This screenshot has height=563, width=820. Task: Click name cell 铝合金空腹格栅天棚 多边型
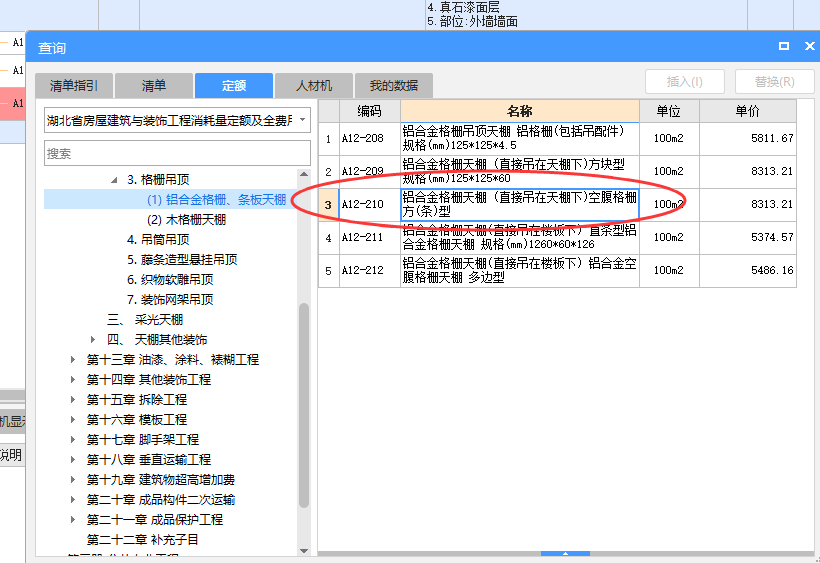tap(520, 270)
